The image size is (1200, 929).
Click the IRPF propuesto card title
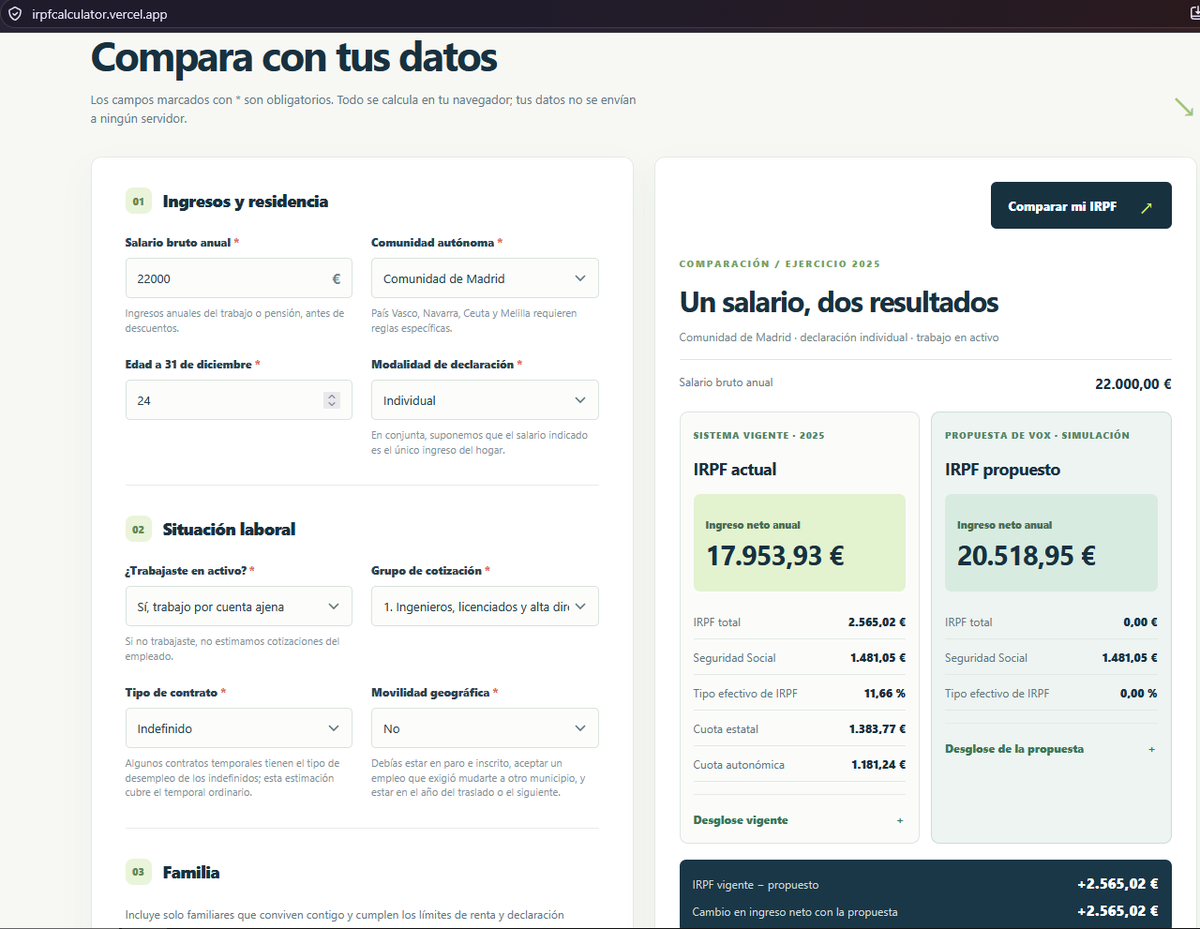click(1003, 469)
